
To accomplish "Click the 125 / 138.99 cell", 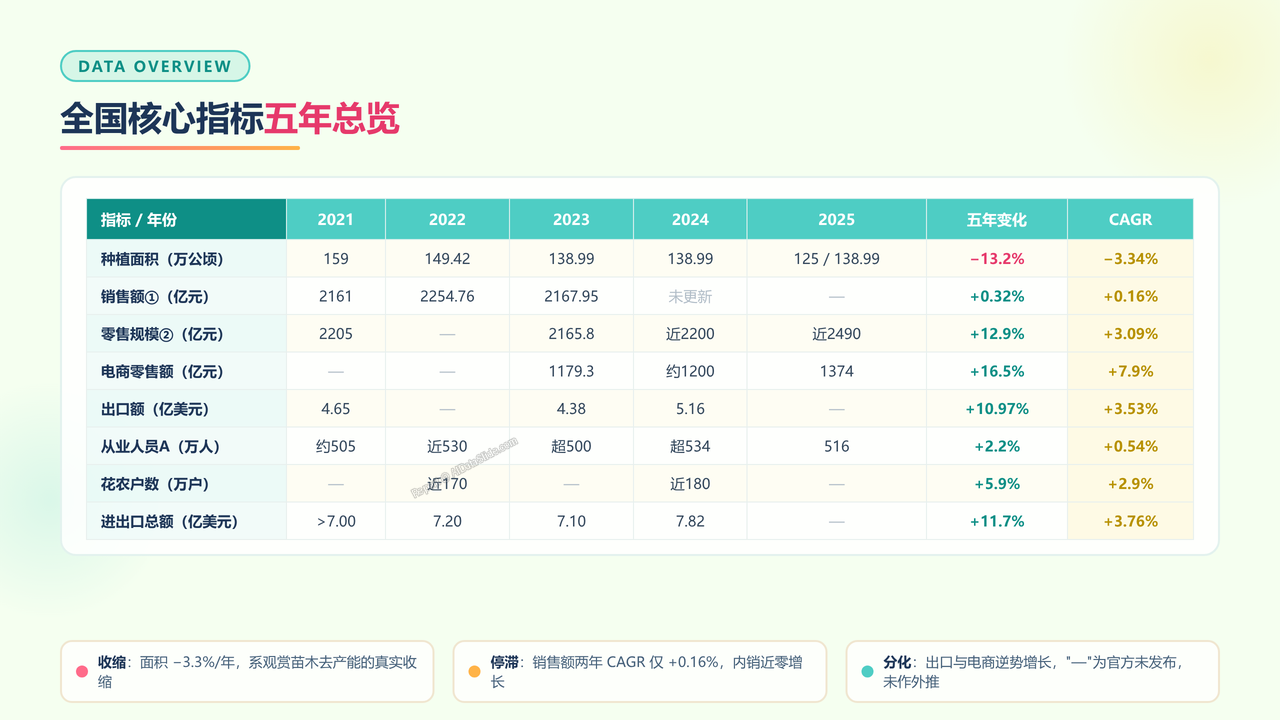I will [x=837, y=259].
